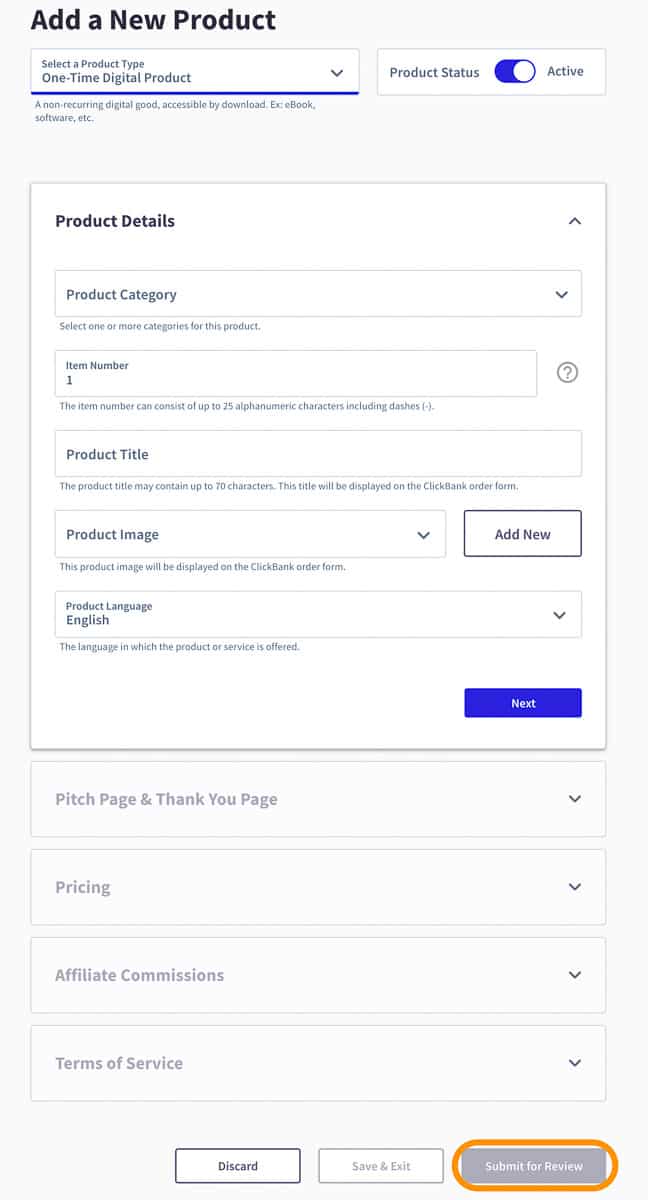Toggle Product Status to inactive
The image size is (648, 1200).
(515, 72)
